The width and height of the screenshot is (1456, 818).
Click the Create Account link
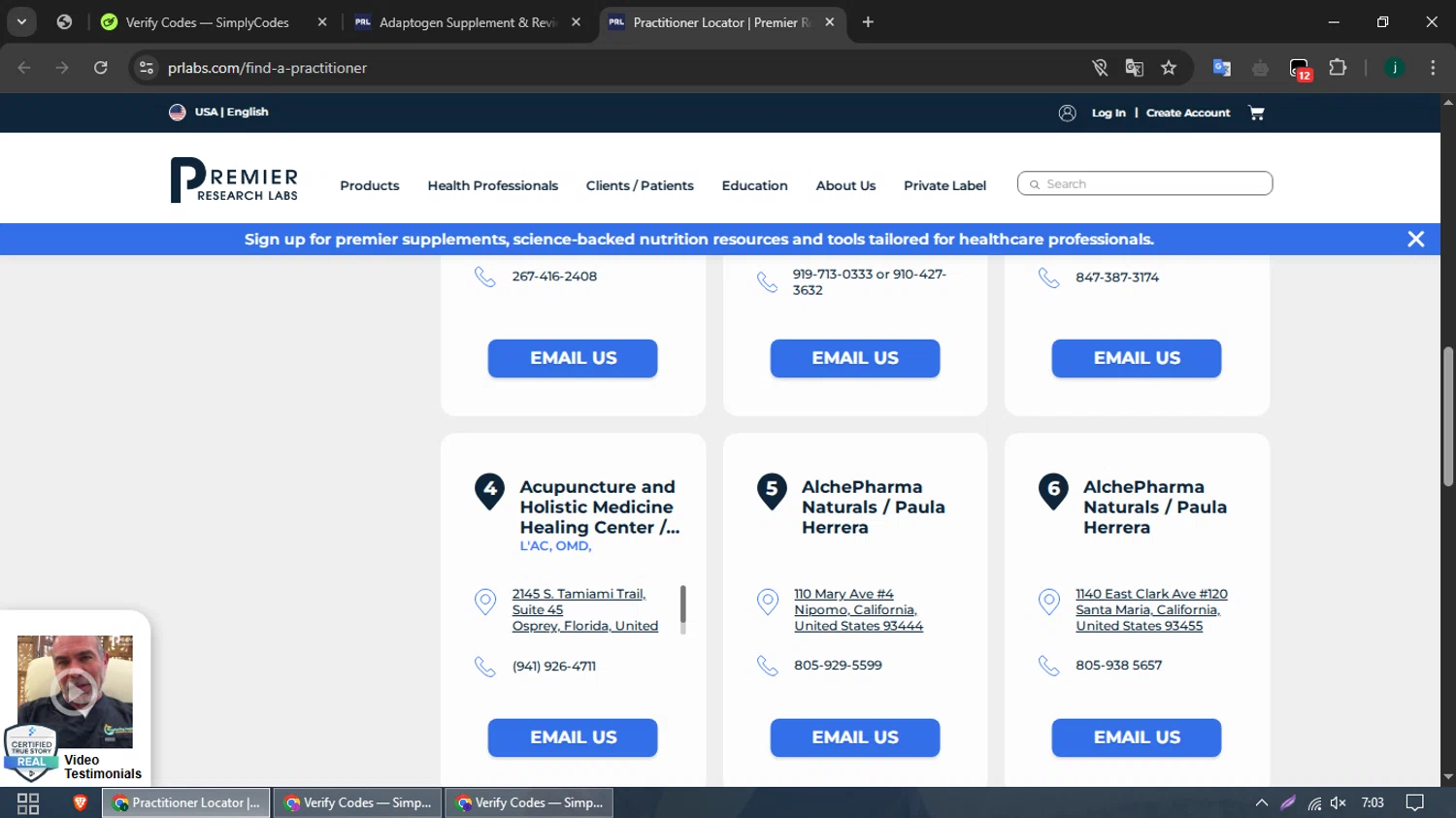click(1188, 113)
